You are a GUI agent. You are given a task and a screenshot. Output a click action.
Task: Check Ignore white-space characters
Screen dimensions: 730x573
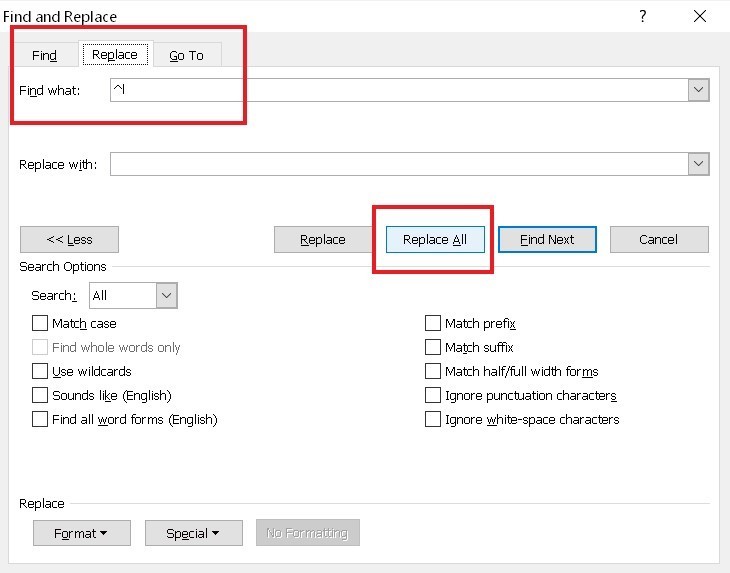coord(433,419)
